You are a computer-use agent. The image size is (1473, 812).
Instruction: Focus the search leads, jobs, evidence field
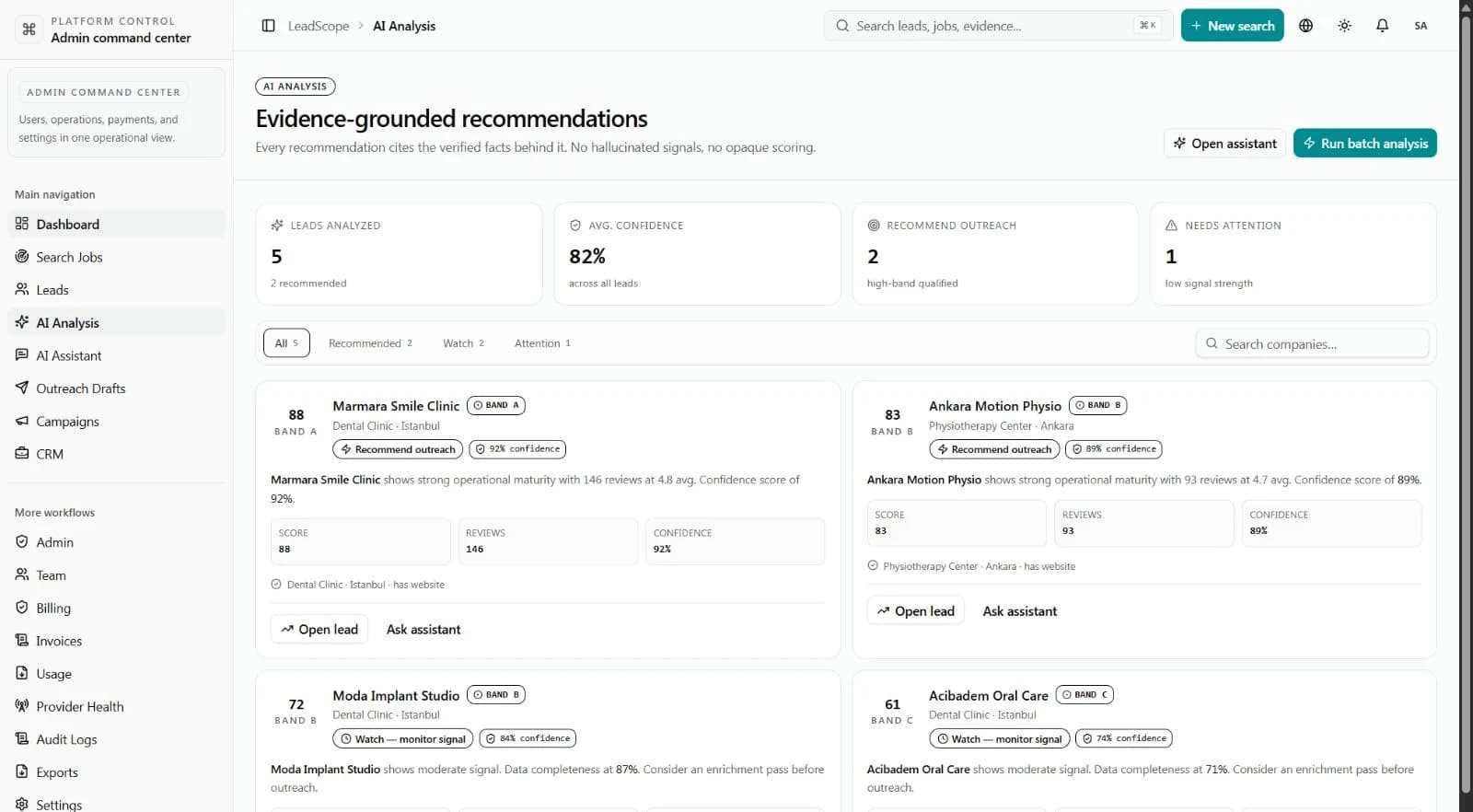(998, 26)
